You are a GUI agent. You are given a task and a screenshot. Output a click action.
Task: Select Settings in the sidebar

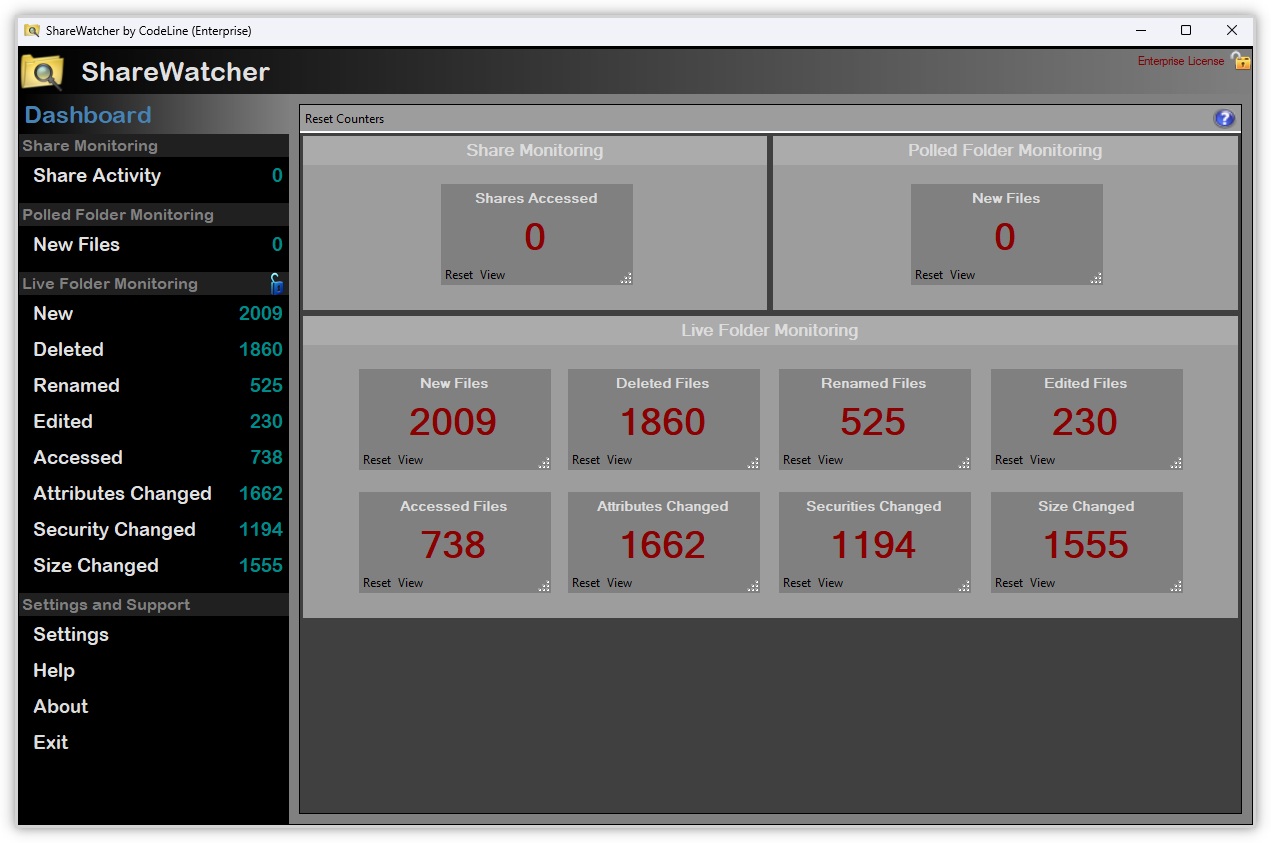tap(71, 634)
